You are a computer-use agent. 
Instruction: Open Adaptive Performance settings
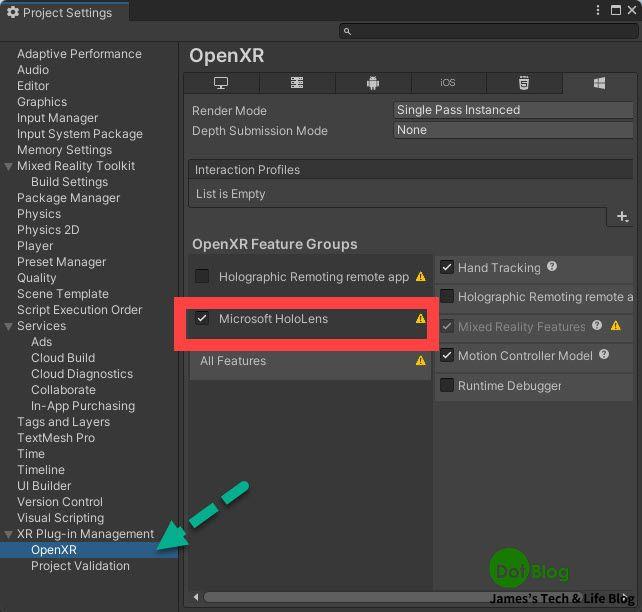(79, 54)
